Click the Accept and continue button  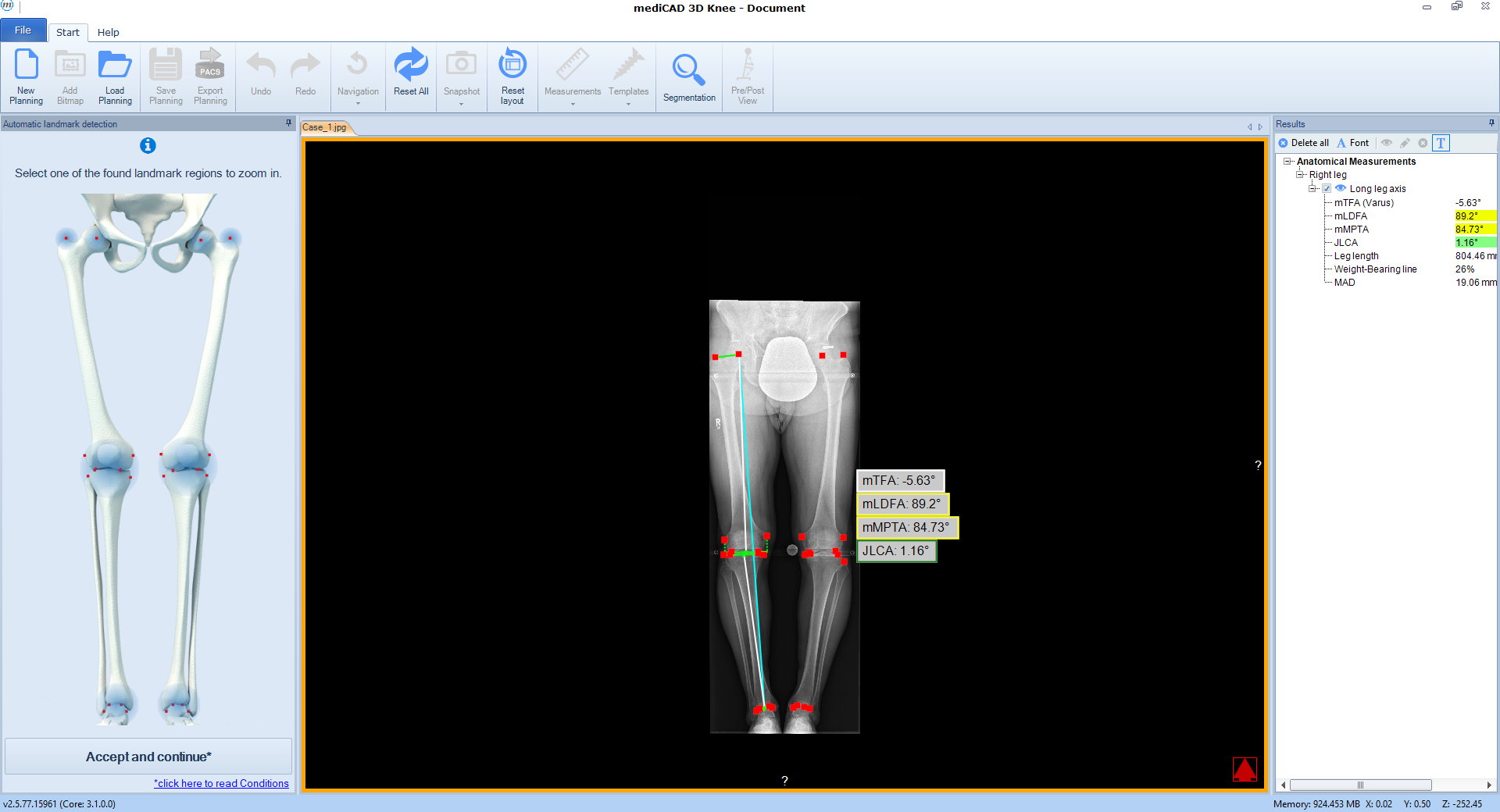(x=148, y=757)
